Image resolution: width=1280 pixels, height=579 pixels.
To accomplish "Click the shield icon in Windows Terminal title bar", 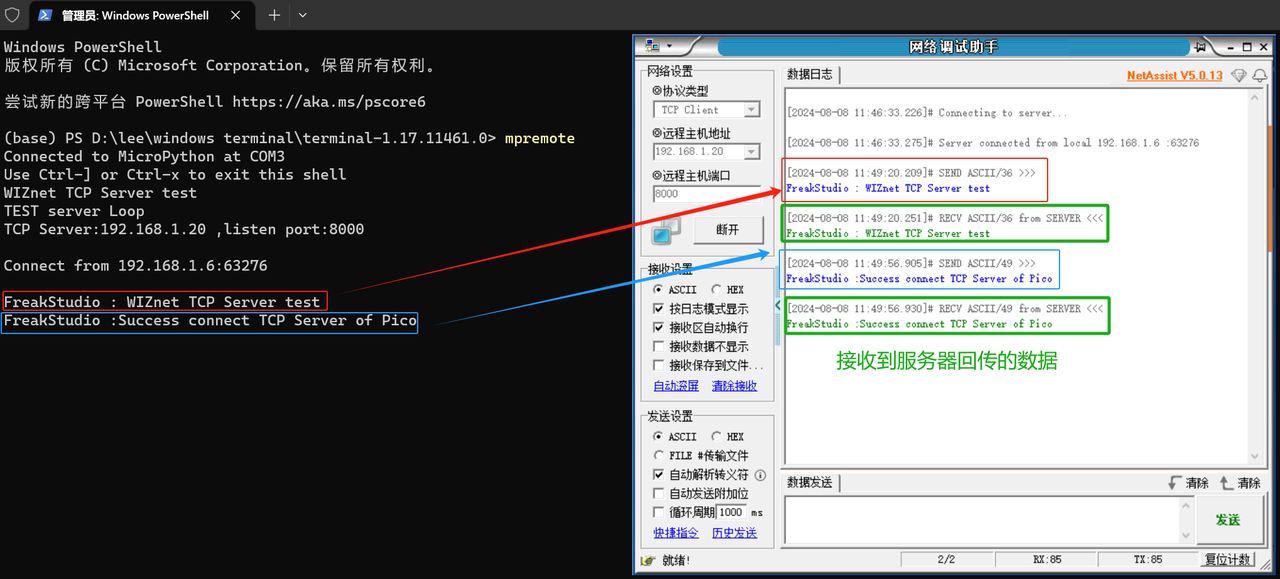I will [x=13, y=15].
